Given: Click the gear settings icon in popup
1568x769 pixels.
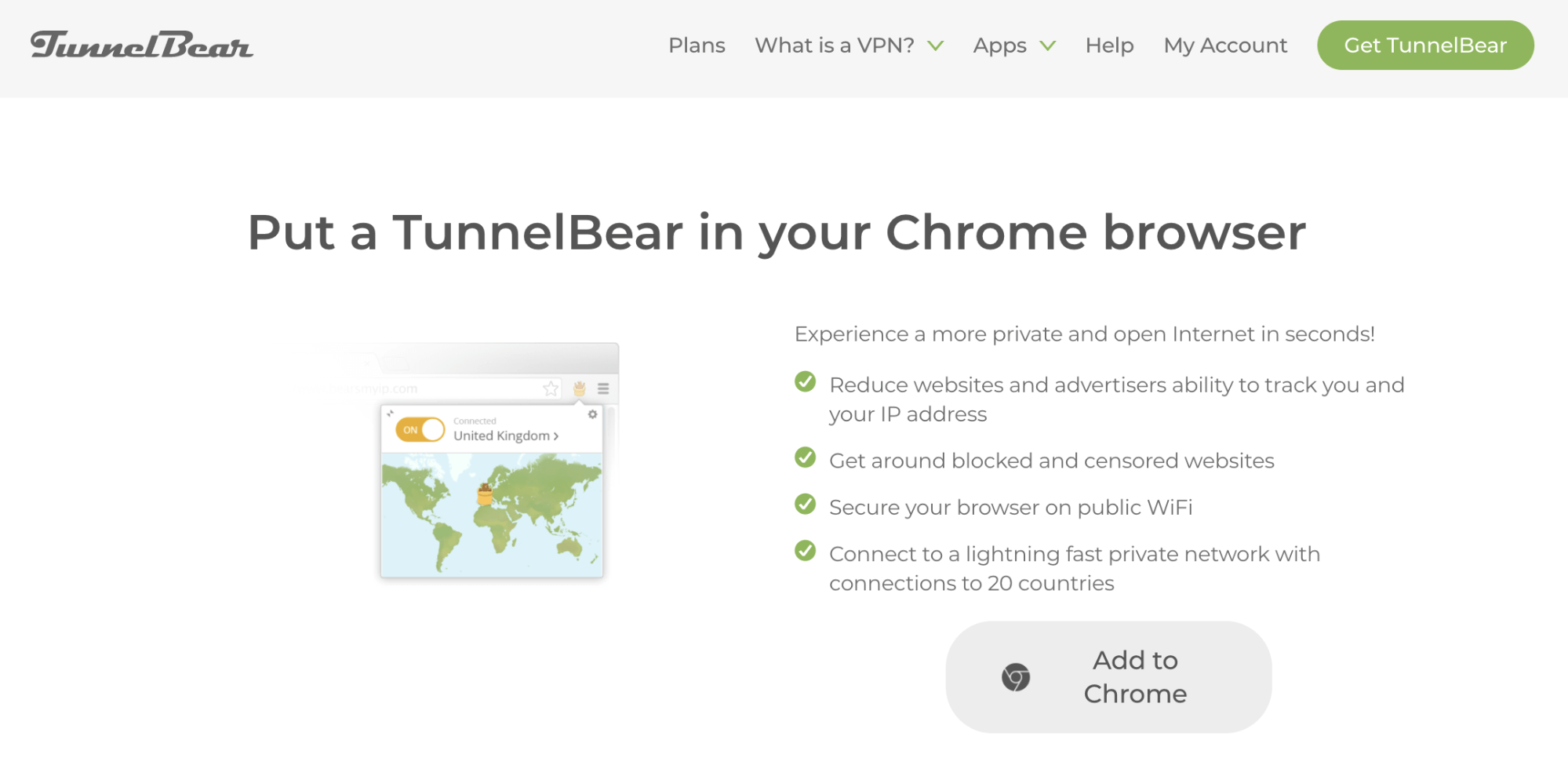Looking at the screenshot, I should click(593, 414).
